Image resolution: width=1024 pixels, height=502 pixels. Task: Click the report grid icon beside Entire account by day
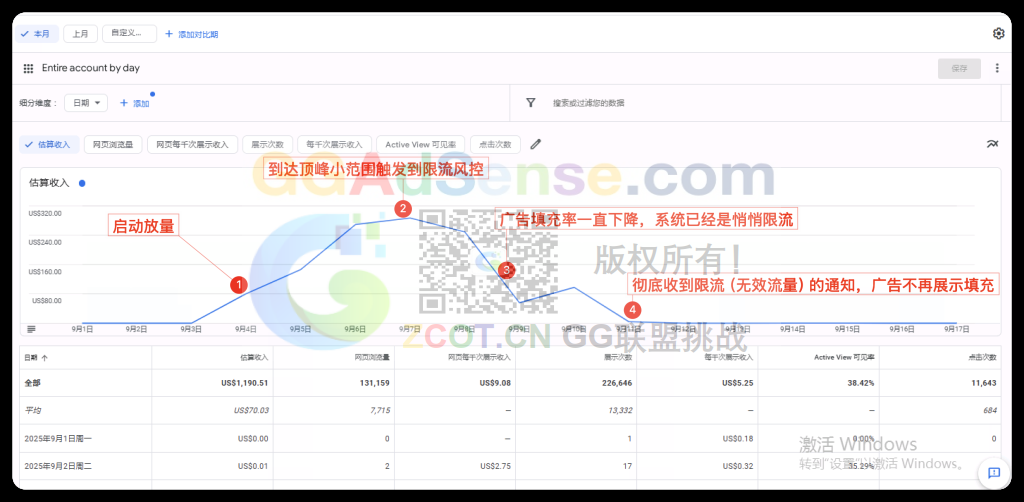click(28, 68)
